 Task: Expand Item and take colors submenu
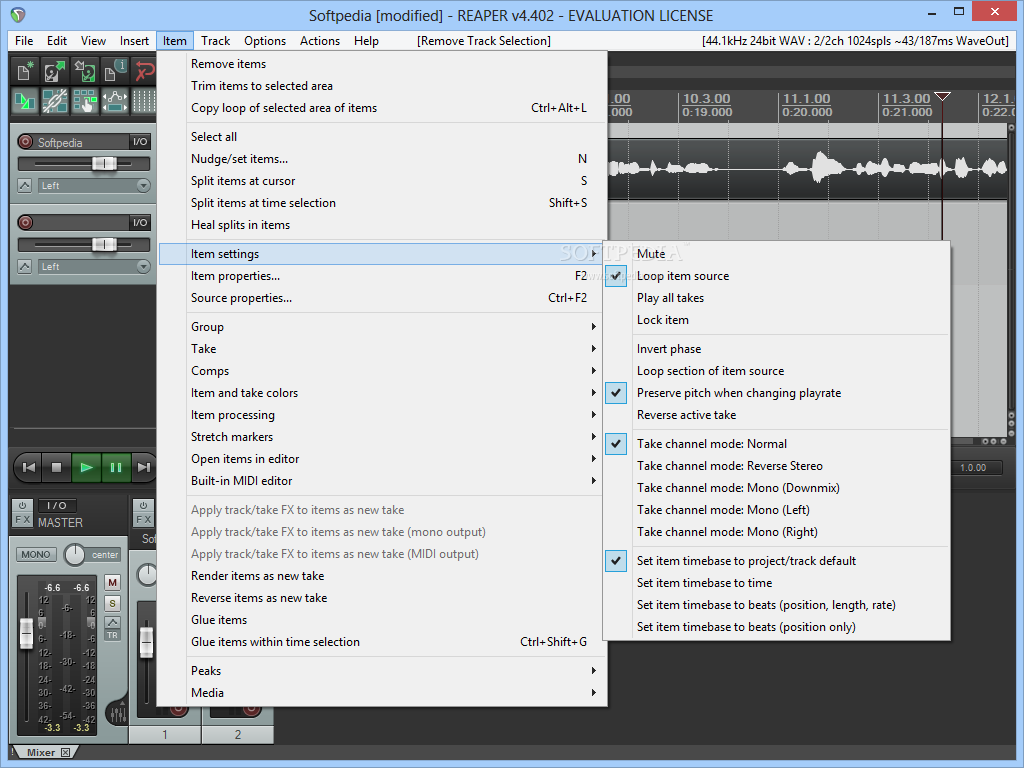pos(381,392)
